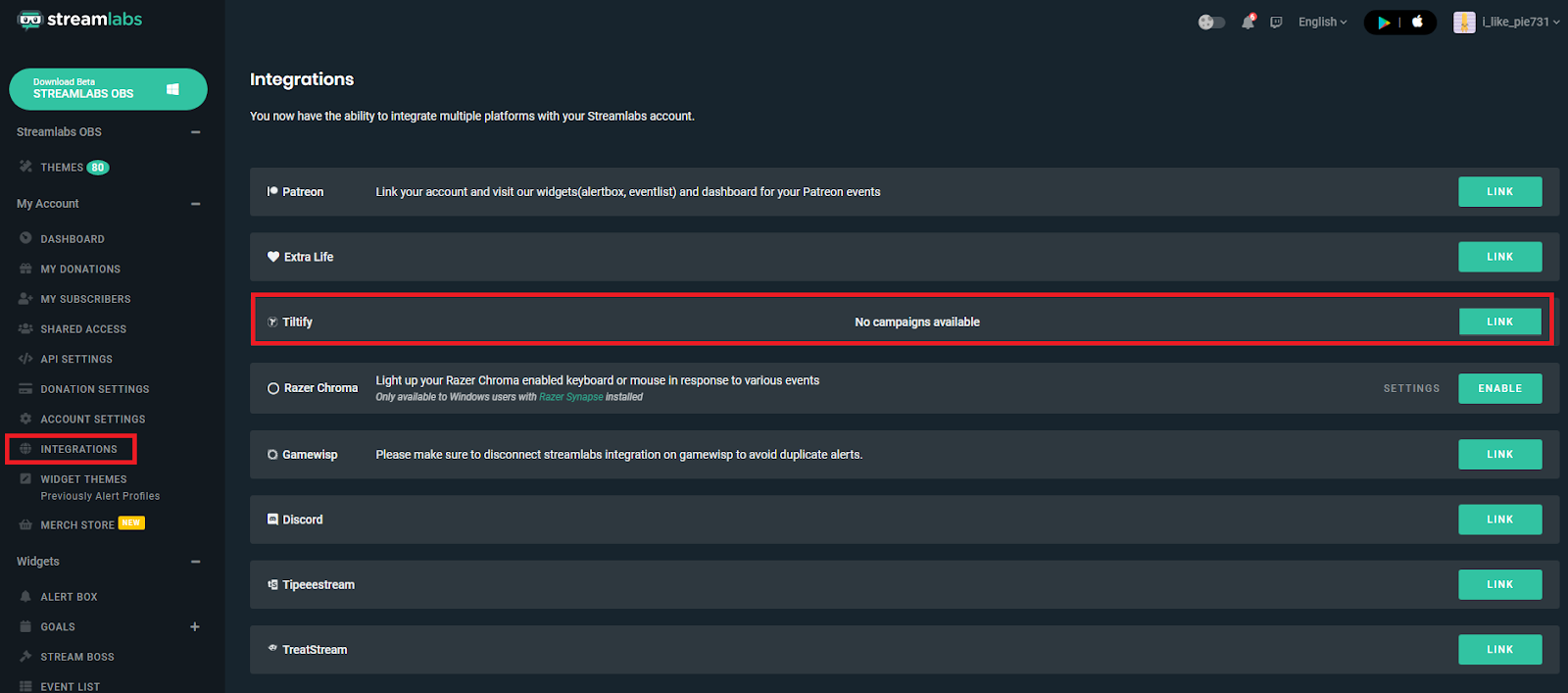Click the Twitch chat icon in header
This screenshot has width=1568, height=693.
[x=1276, y=23]
